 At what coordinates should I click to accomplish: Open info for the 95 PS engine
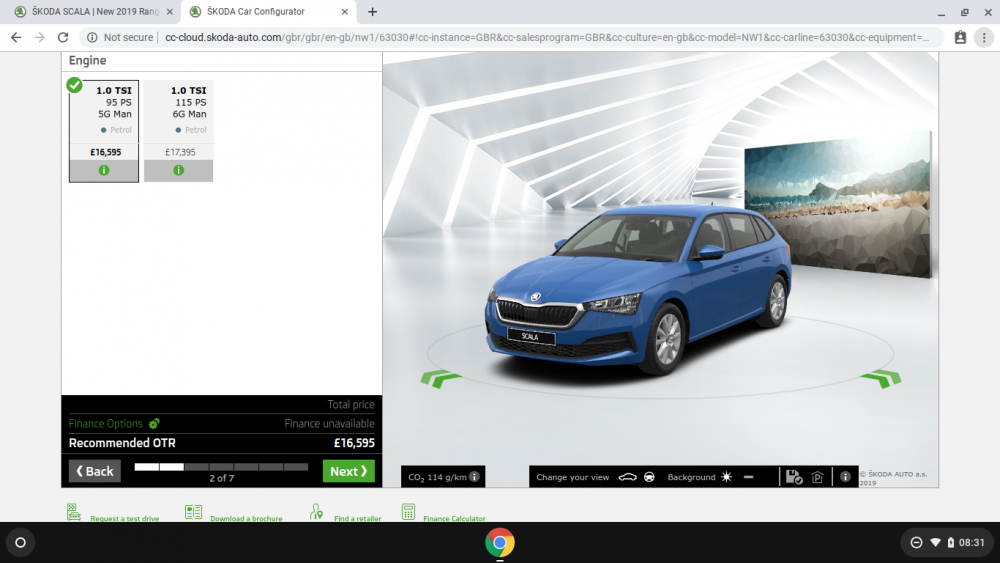[x=104, y=170]
